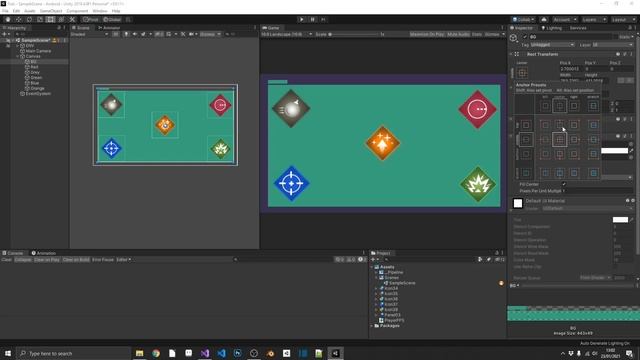This screenshot has height=360, width=640.
Task: Open Chrome from the Windows taskbar
Action: click(156, 353)
